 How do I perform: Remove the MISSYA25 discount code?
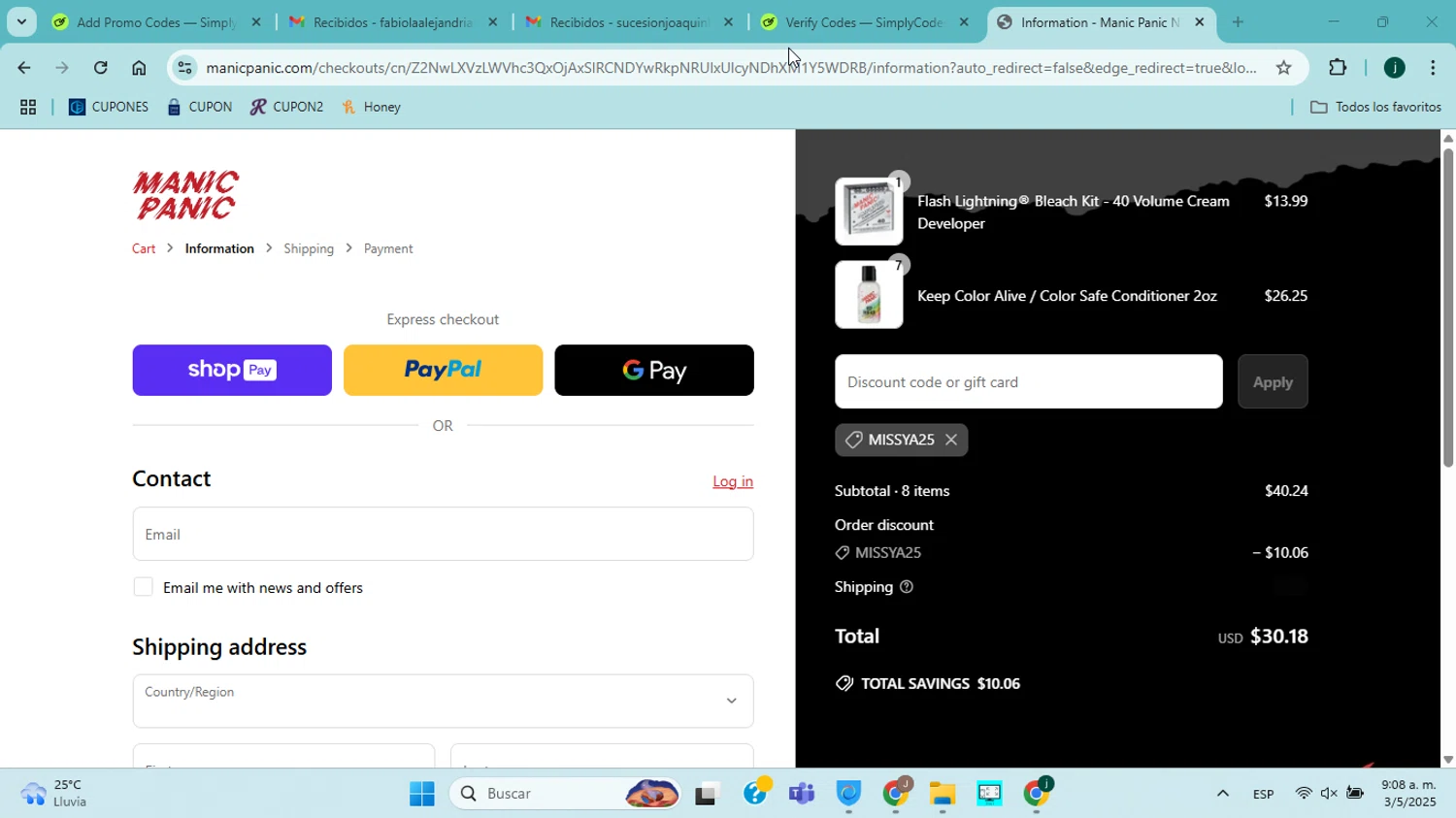(951, 440)
